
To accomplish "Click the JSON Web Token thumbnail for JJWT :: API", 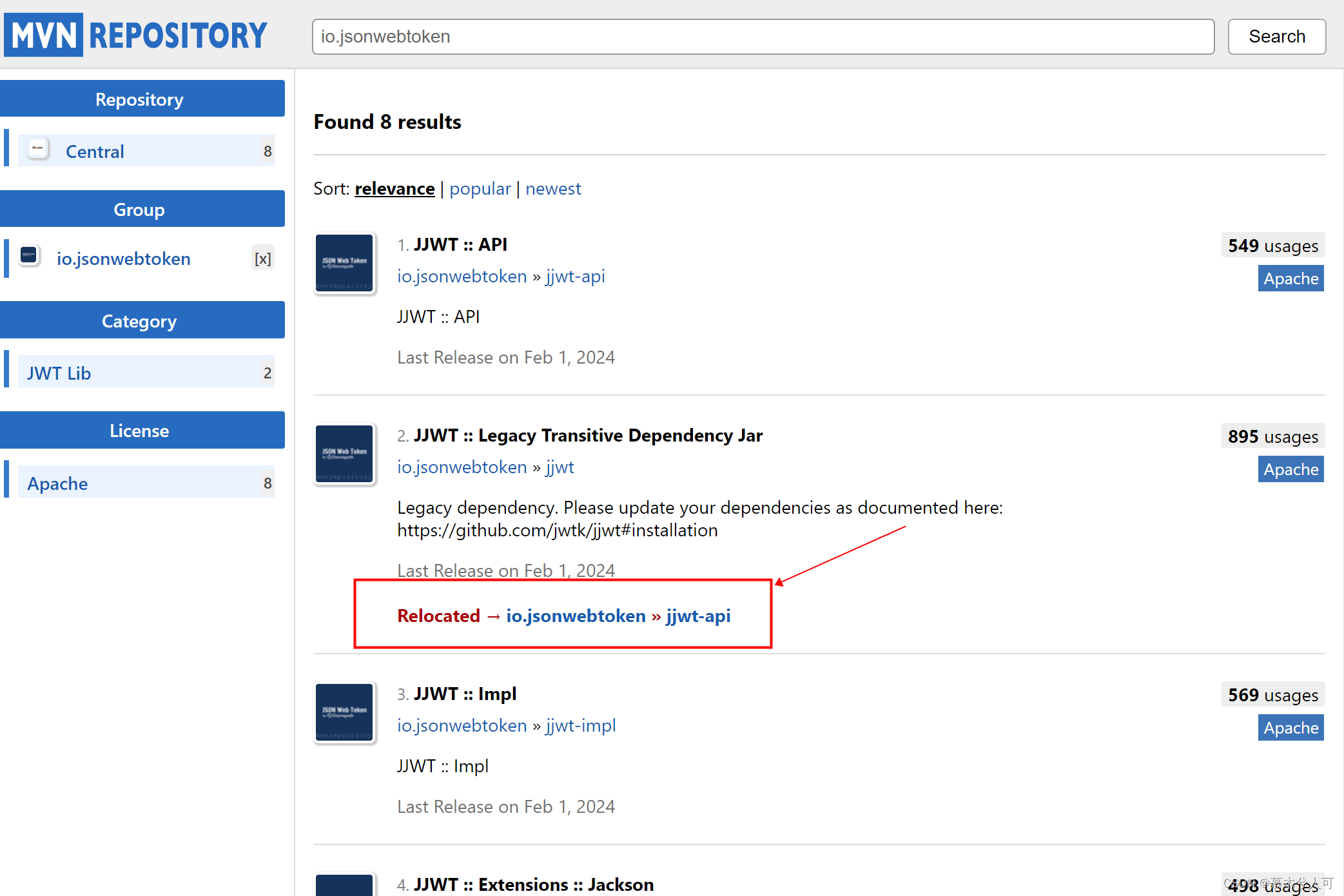I will click(x=344, y=263).
